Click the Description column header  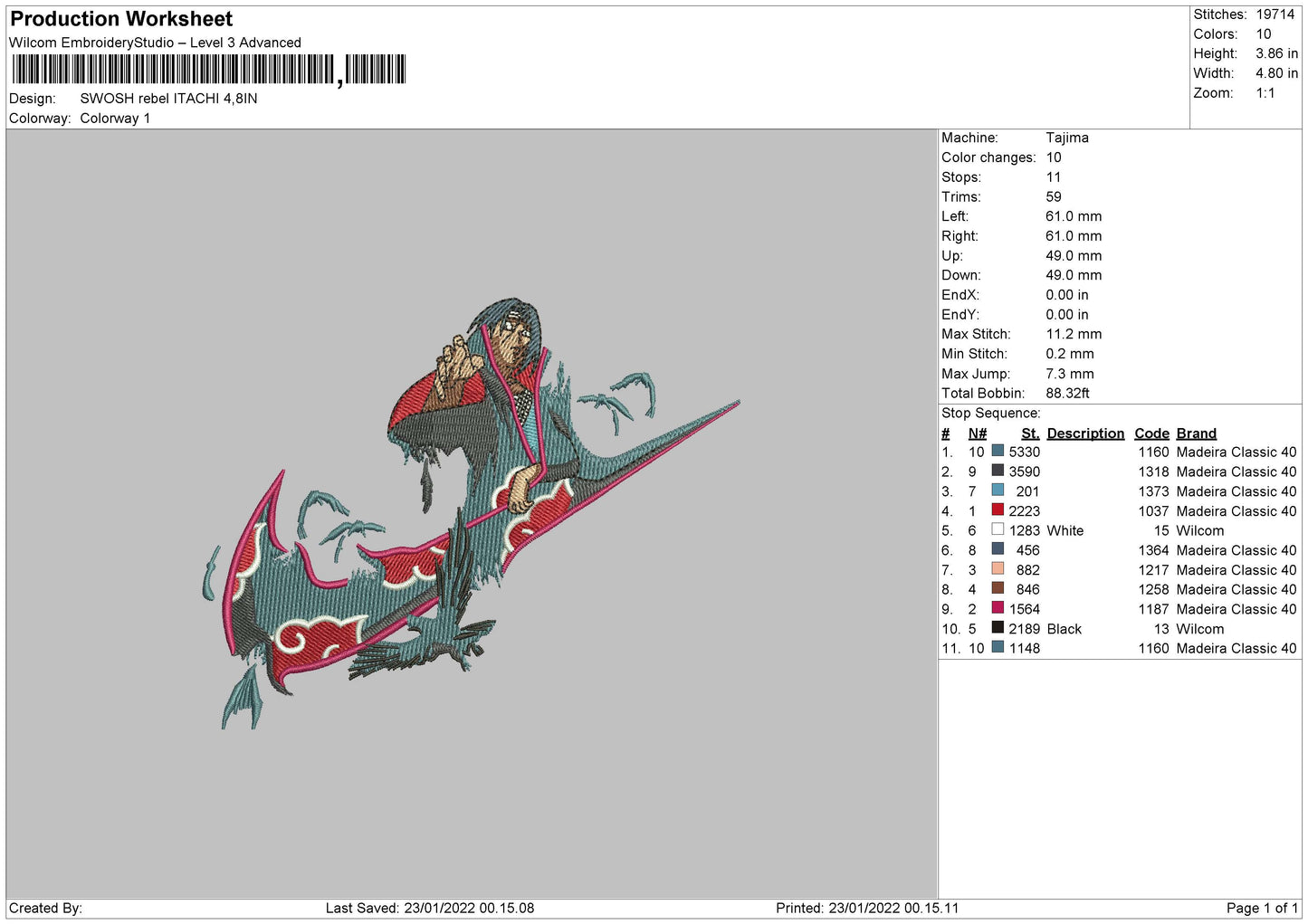pyautogui.click(x=1084, y=433)
